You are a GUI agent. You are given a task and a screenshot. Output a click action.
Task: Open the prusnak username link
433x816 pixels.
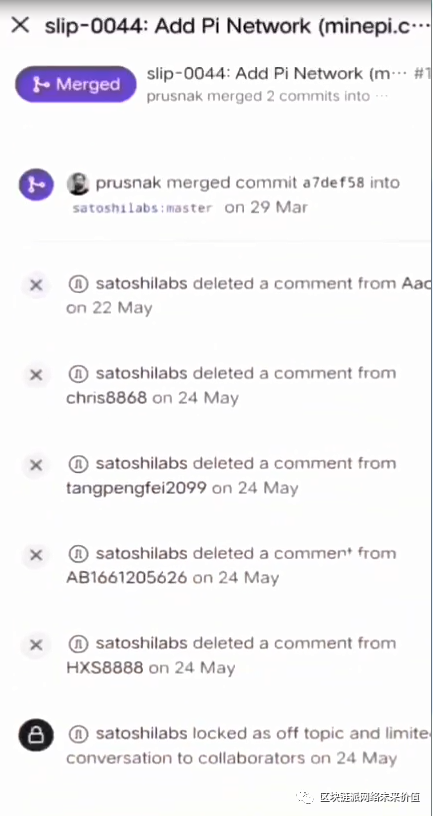click(x=128, y=183)
